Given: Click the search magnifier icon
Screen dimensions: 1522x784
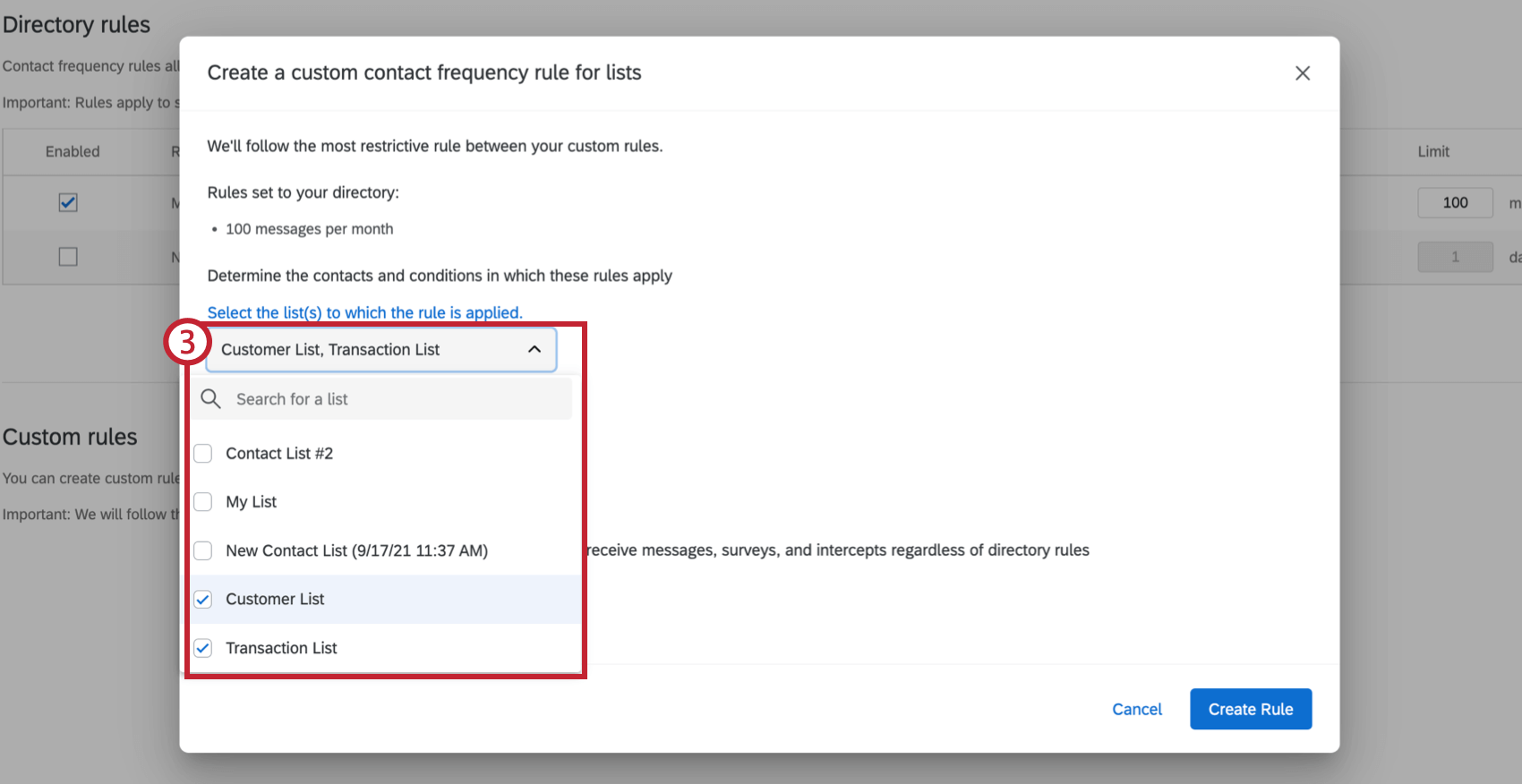Looking at the screenshot, I should [x=210, y=399].
